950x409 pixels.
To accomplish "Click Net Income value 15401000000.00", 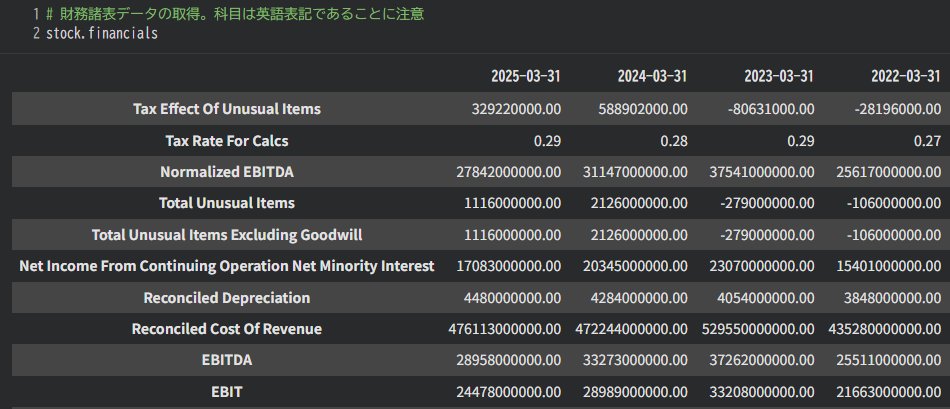I will click(889, 266).
